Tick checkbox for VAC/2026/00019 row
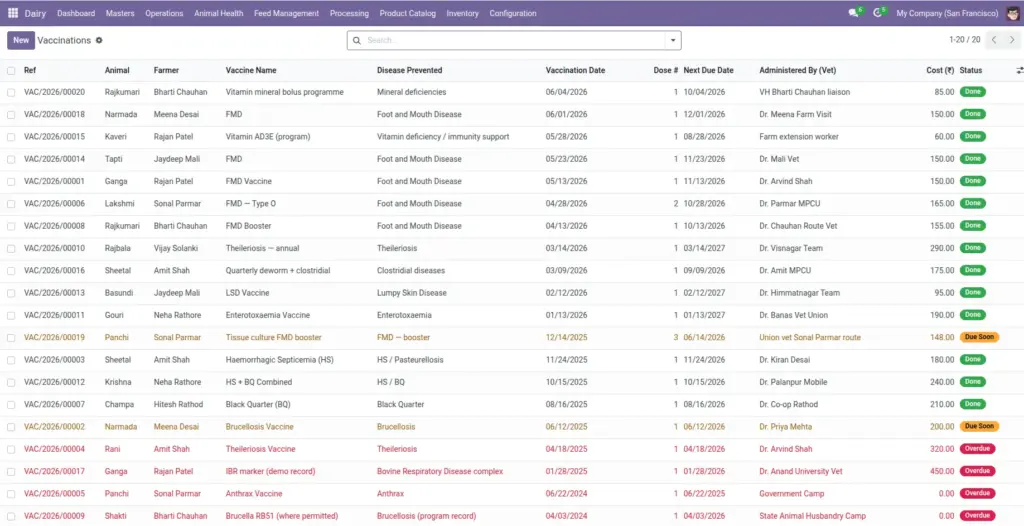1024x526 pixels. click(x=11, y=338)
